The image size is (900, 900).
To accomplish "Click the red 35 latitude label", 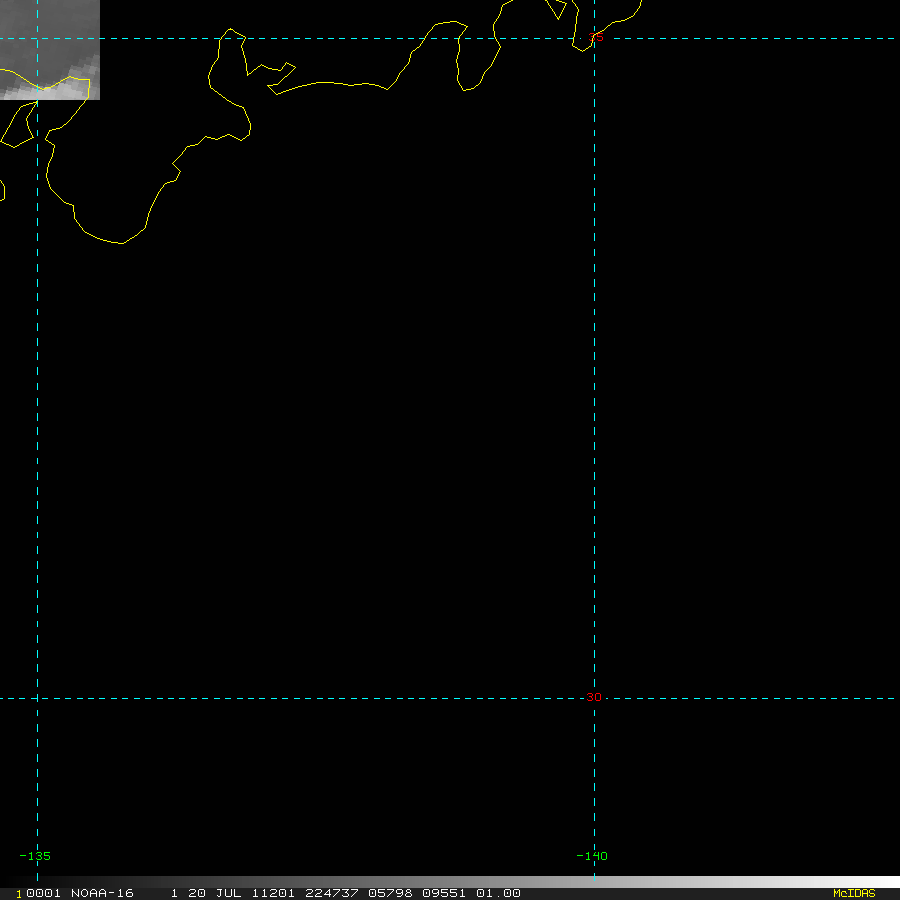I will click(x=597, y=38).
